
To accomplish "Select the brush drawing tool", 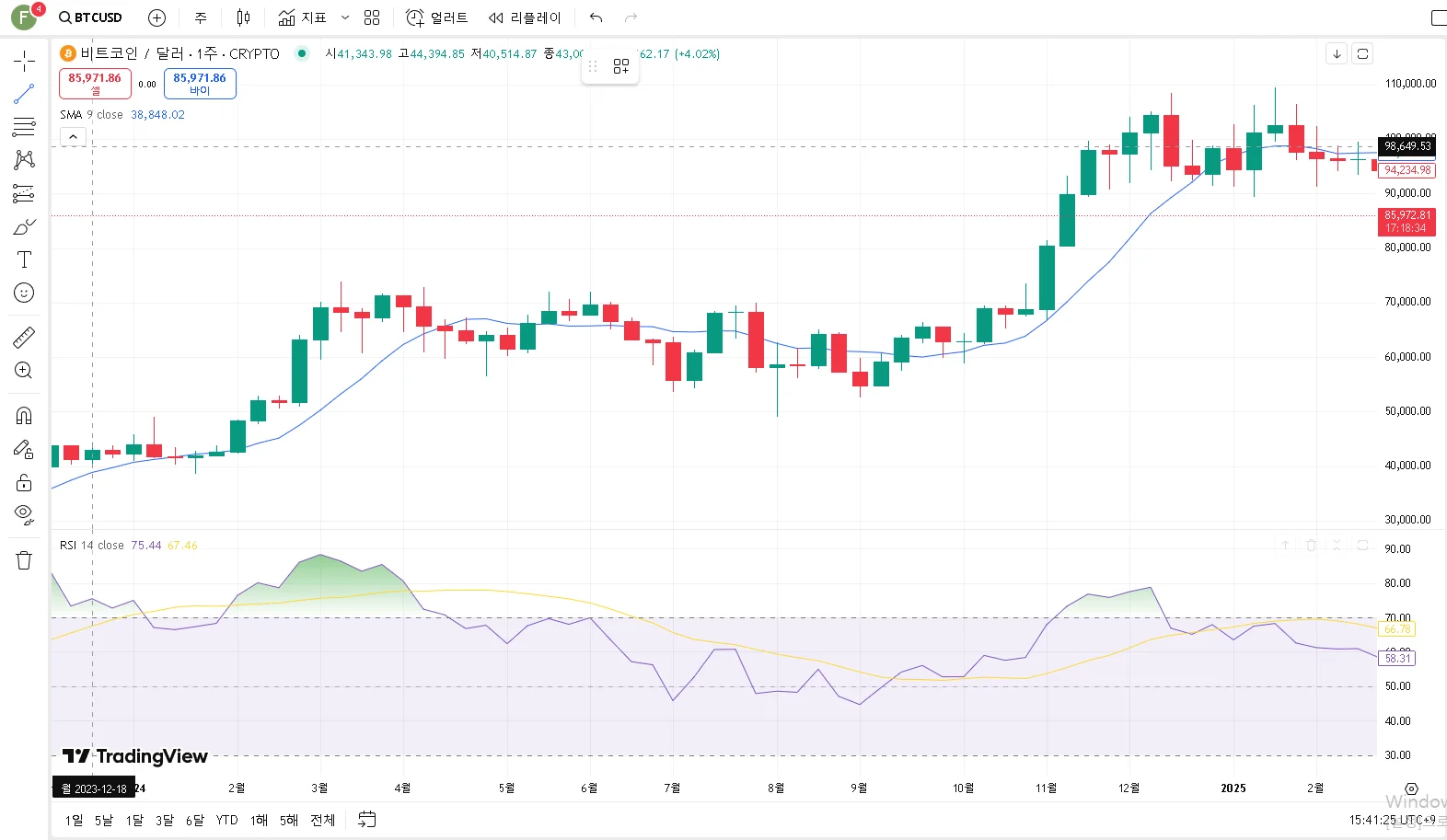I will [24, 226].
